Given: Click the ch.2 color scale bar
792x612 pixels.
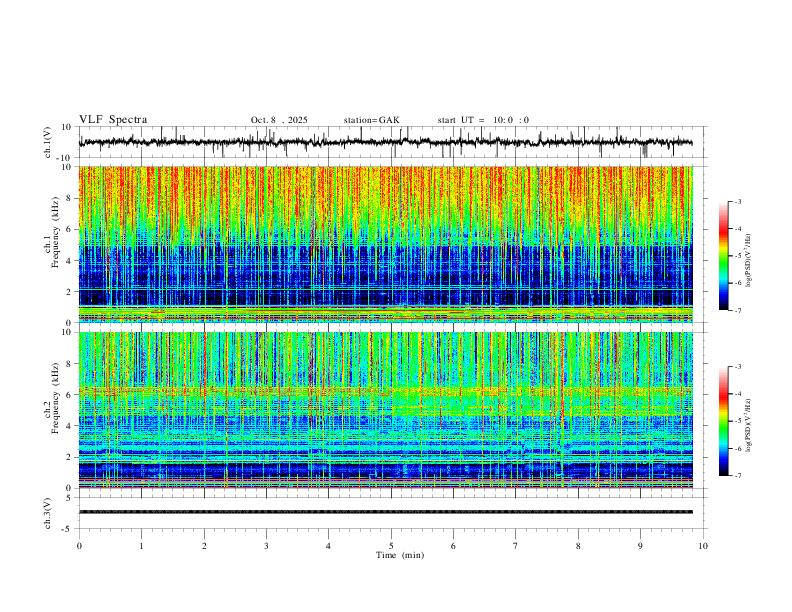Looking at the screenshot, I should pos(723,421).
